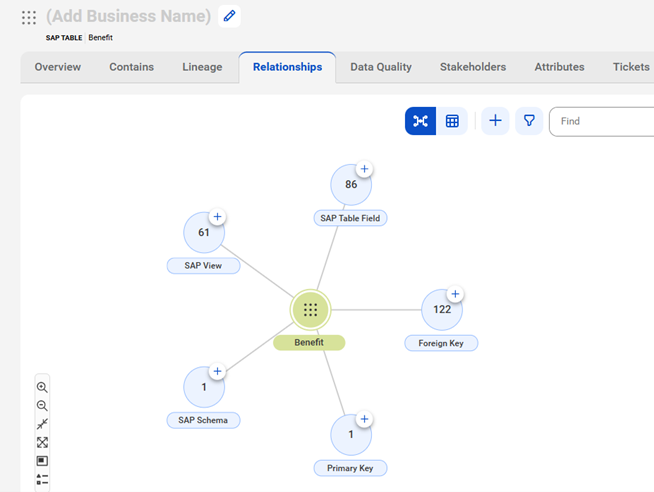Toggle the minimap overview icon

pyautogui.click(x=42, y=461)
